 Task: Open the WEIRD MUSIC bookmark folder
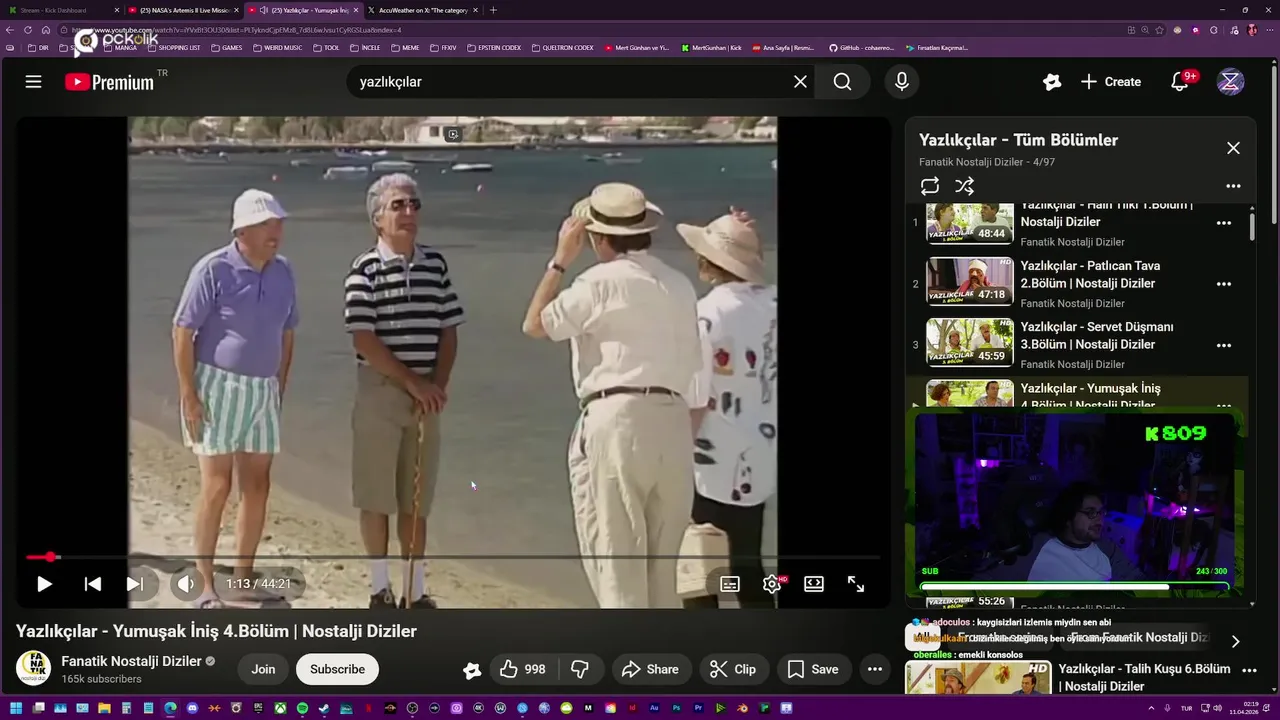(277, 47)
